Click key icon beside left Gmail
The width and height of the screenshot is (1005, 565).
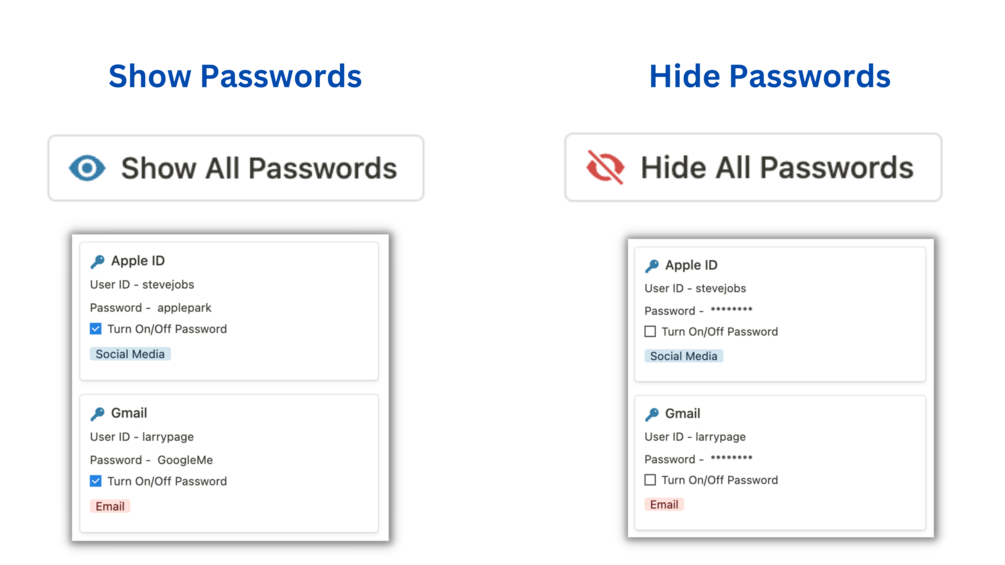pos(97,414)
